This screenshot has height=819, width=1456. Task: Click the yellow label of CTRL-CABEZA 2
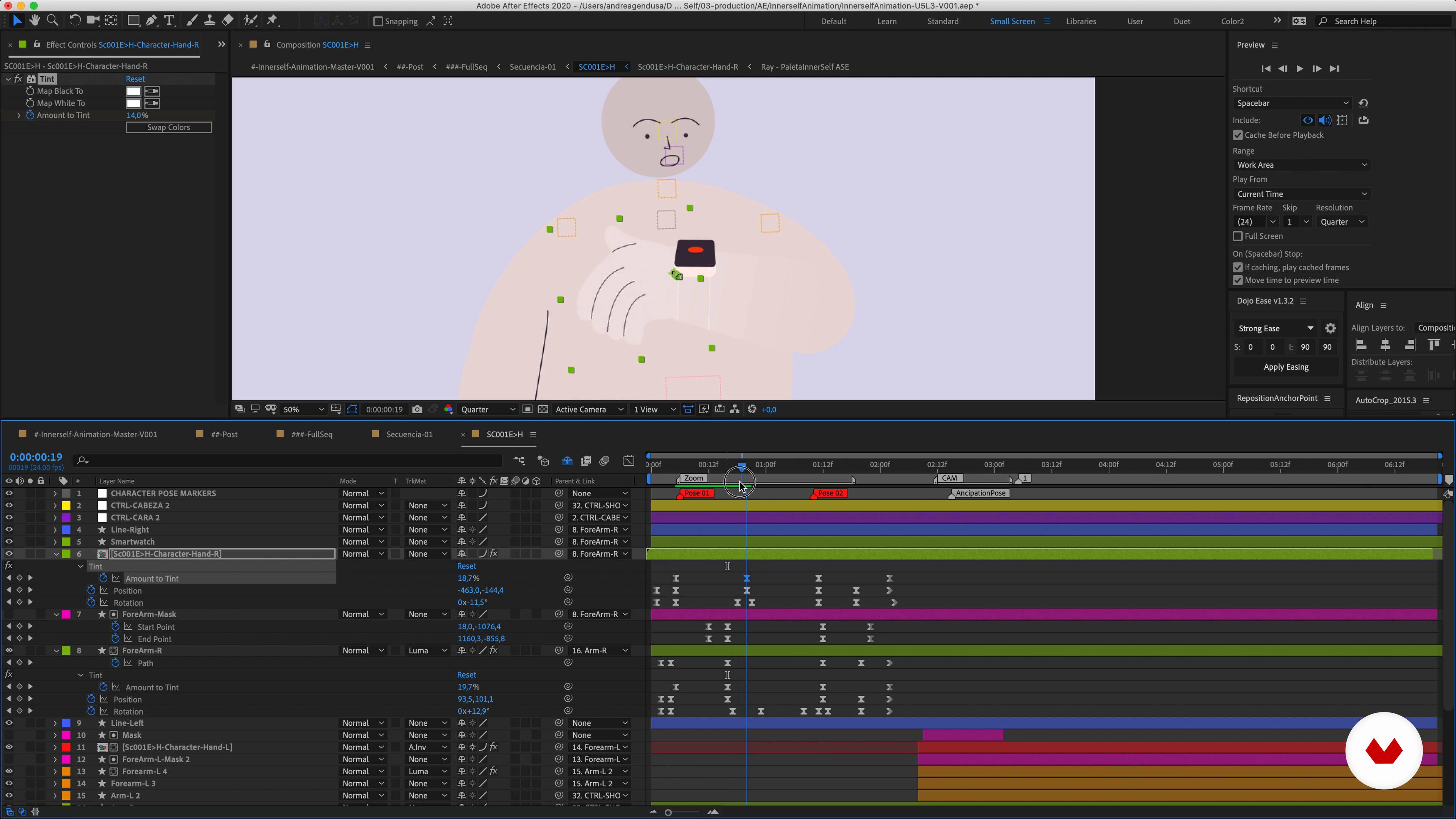[x=66, y=505]
